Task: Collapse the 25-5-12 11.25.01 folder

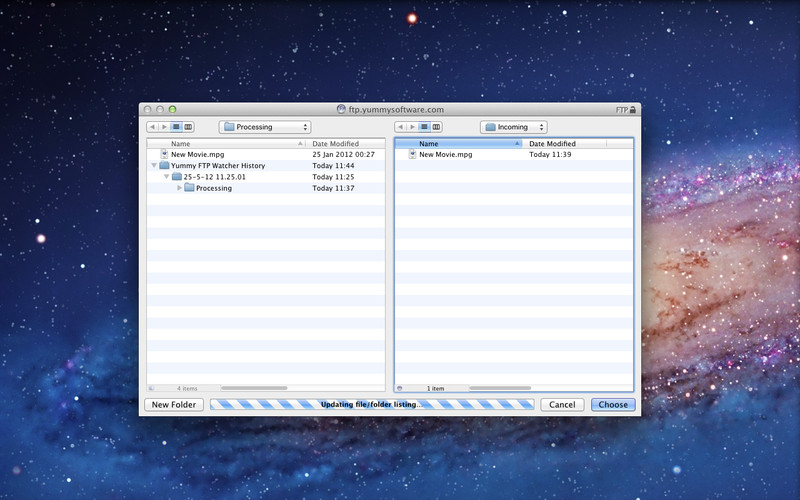Action: [x=166, y=177]
